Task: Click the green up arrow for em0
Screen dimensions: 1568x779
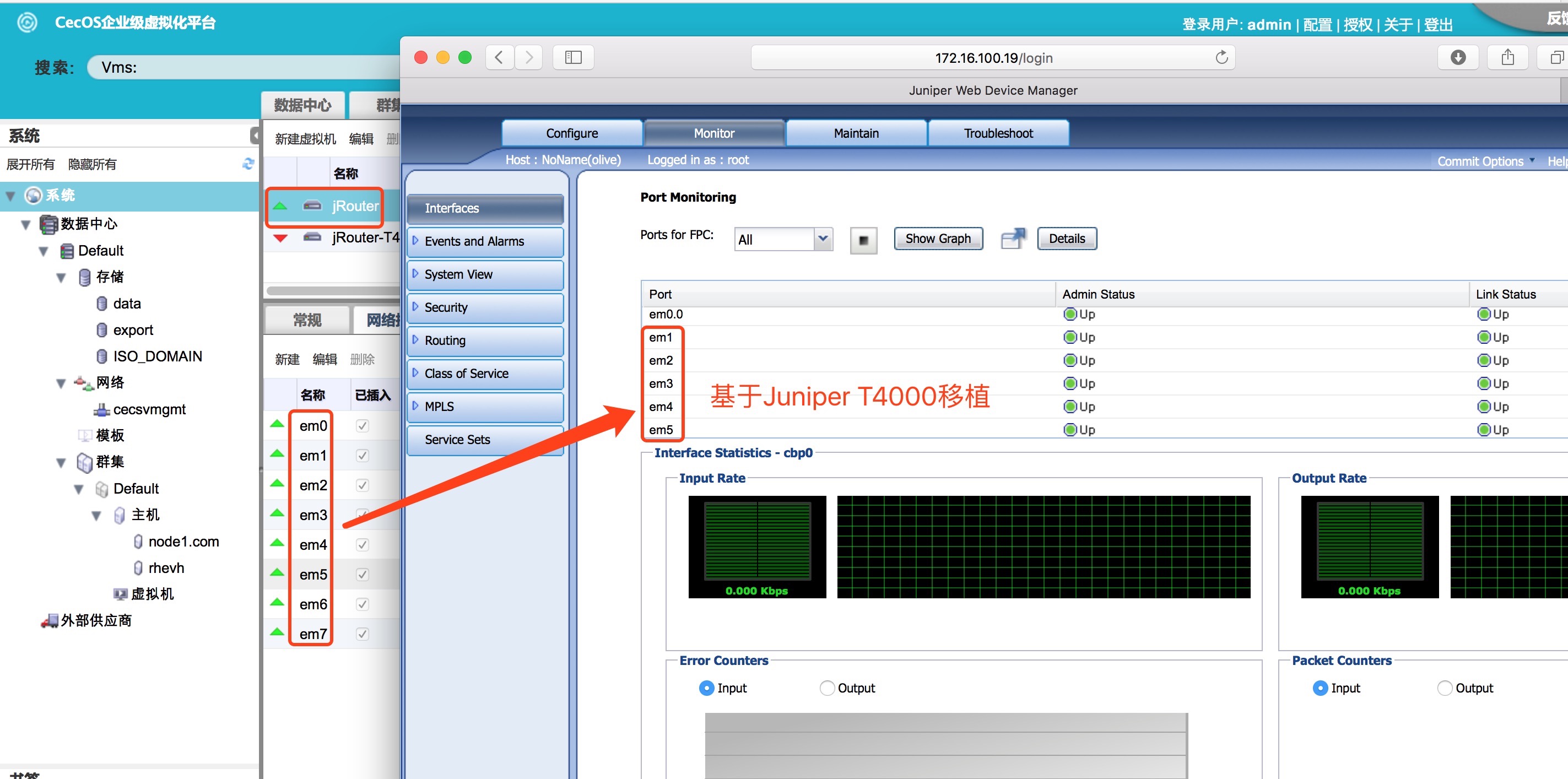Action: (x=277, y=424)
